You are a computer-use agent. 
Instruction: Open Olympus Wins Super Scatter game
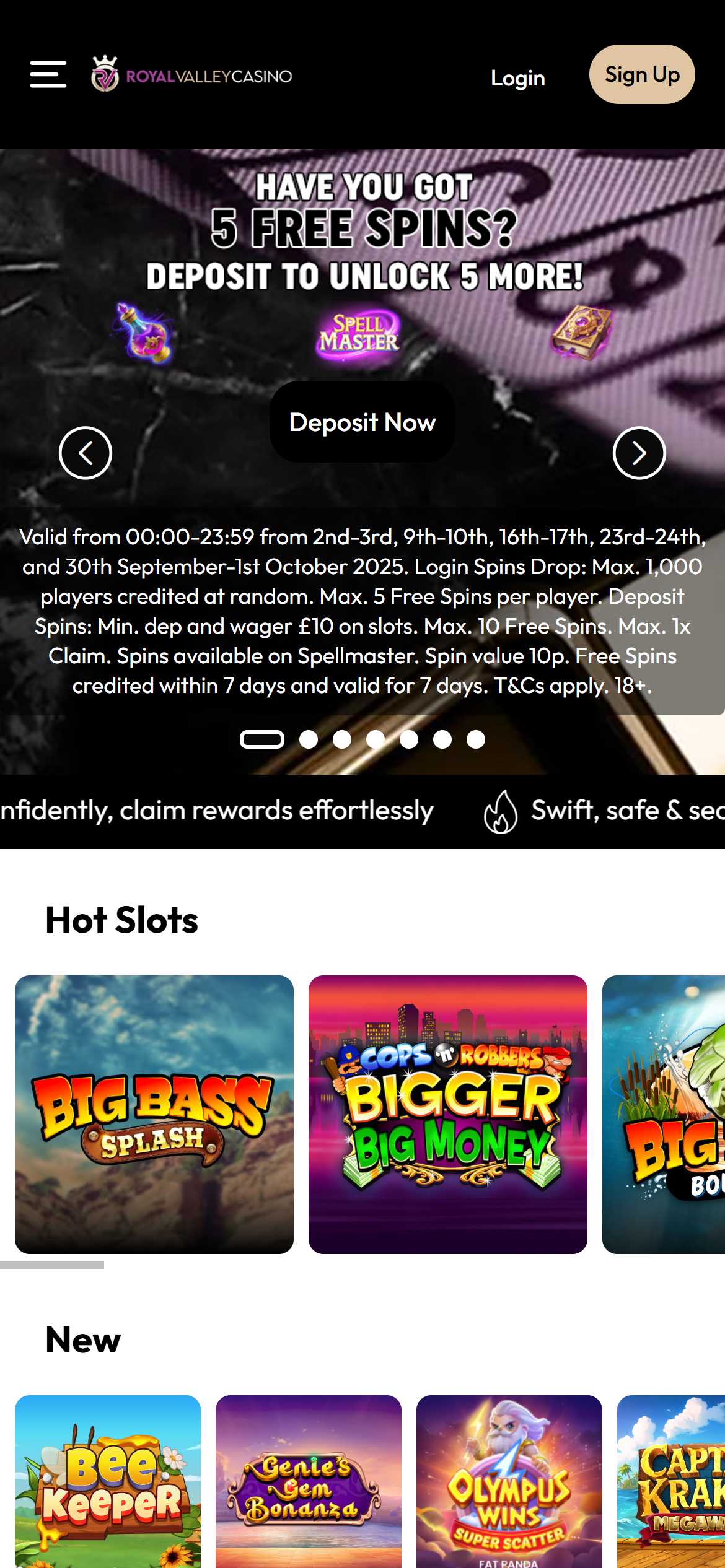(x=509, y=1481)
